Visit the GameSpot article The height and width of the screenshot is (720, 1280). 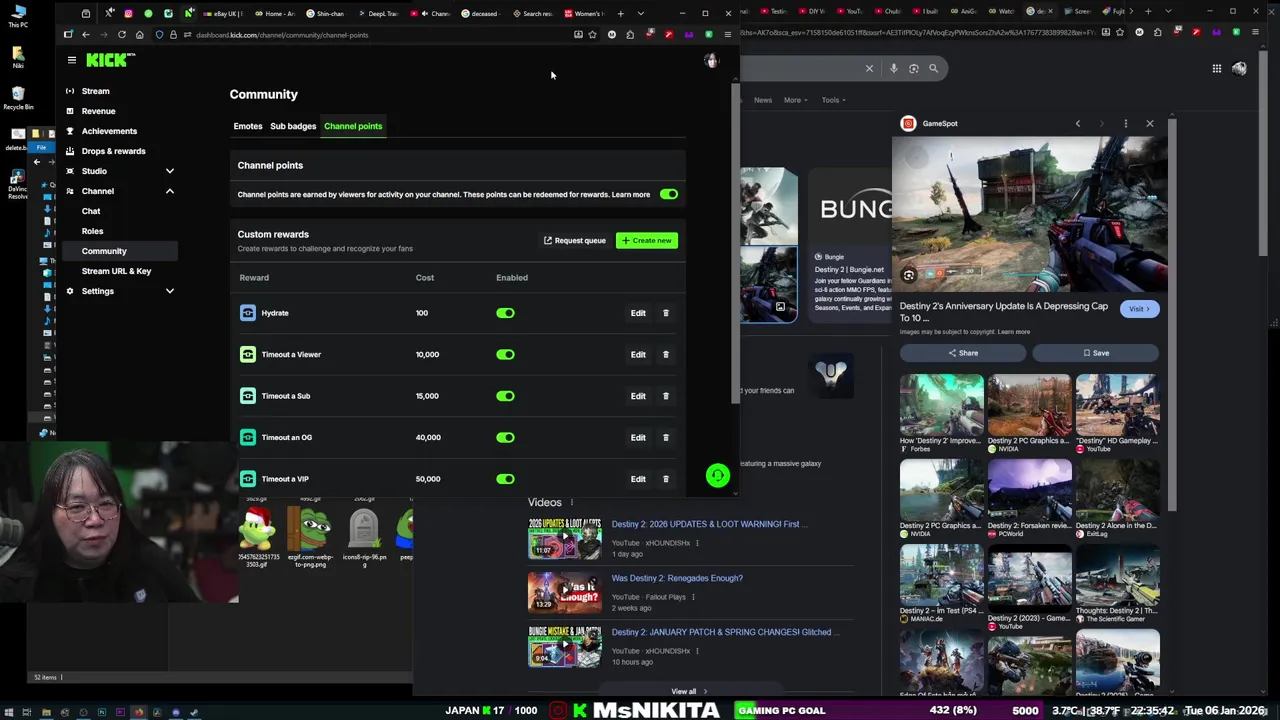(x=1139, y=309)
